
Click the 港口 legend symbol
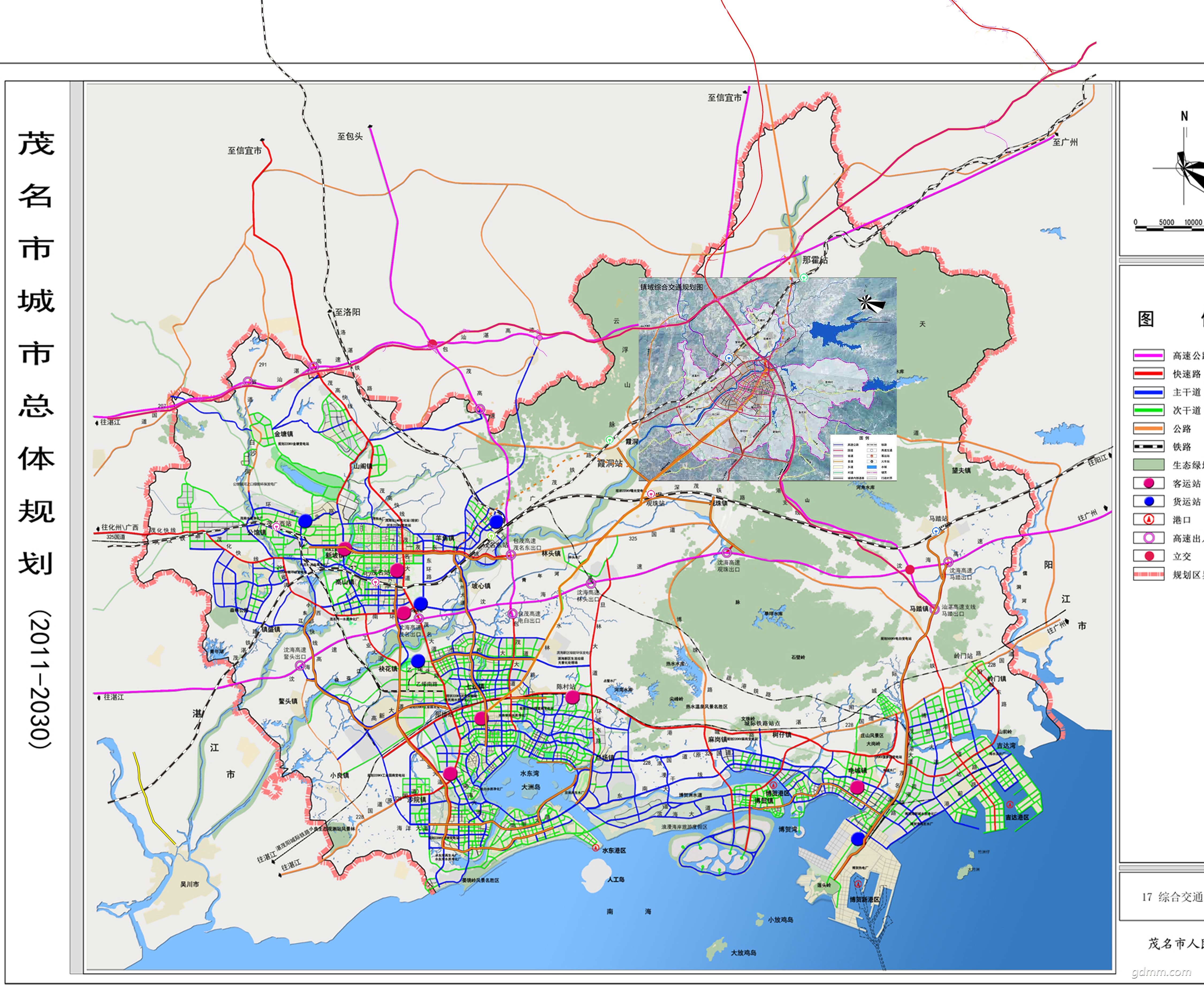pyautogui.click(x=1149, y=520)
